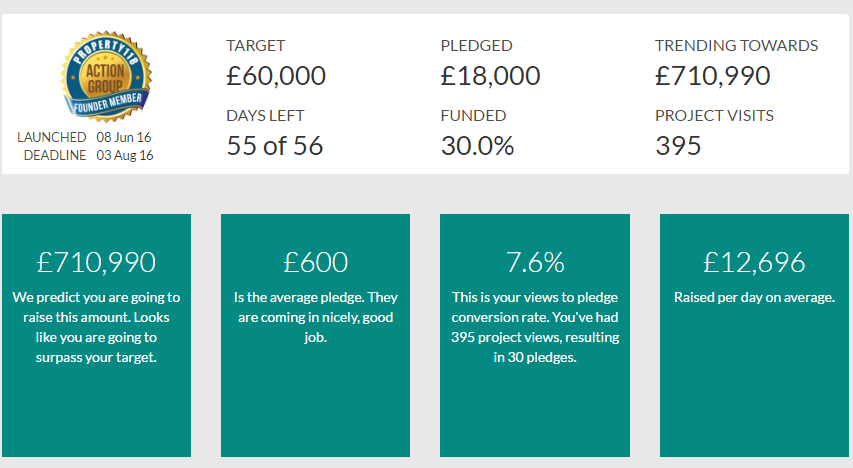This screenshot has width=853, height=468.
Task: Click the TARGET label
Action: click(x=255, y=46)
